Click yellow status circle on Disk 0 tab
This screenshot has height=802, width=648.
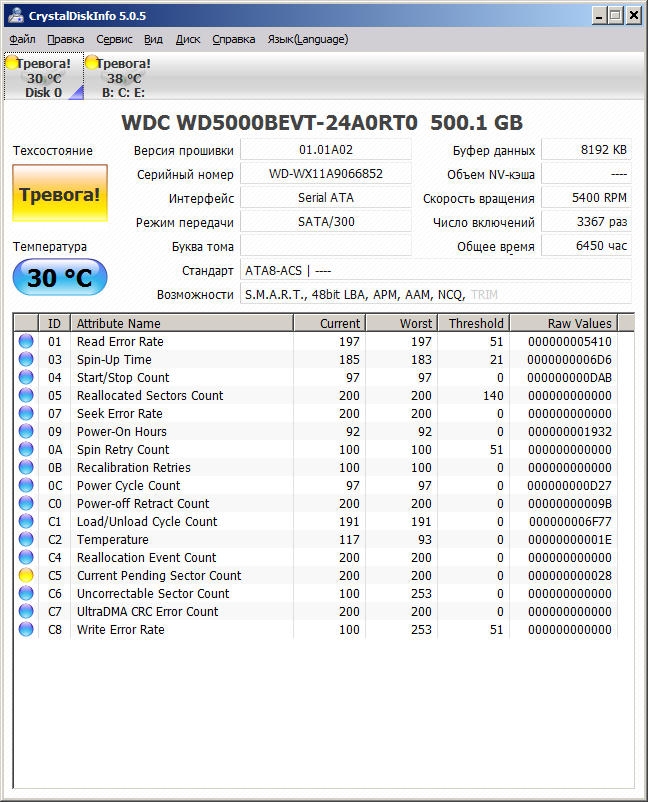click(12, 63)
